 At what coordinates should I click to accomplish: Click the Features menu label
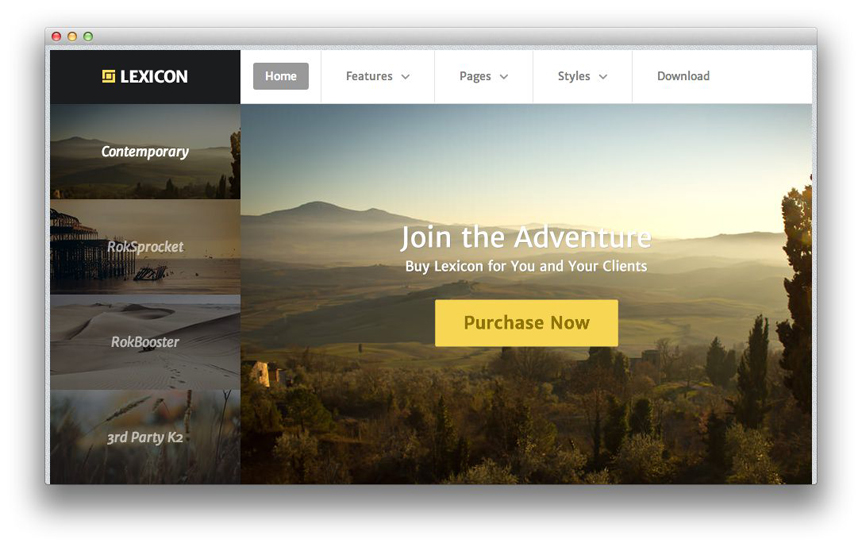point(369,76)
